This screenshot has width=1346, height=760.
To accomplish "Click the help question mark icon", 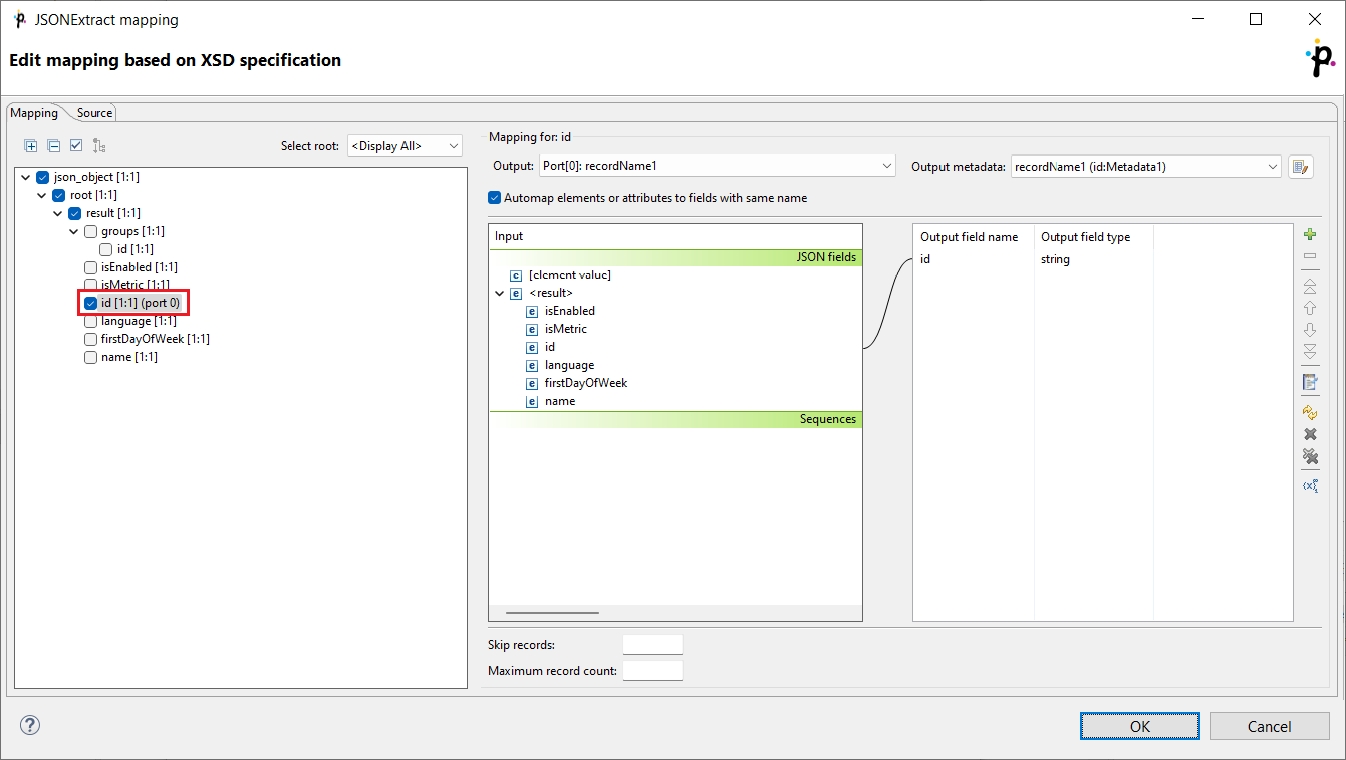I will (x=29, y=726).
